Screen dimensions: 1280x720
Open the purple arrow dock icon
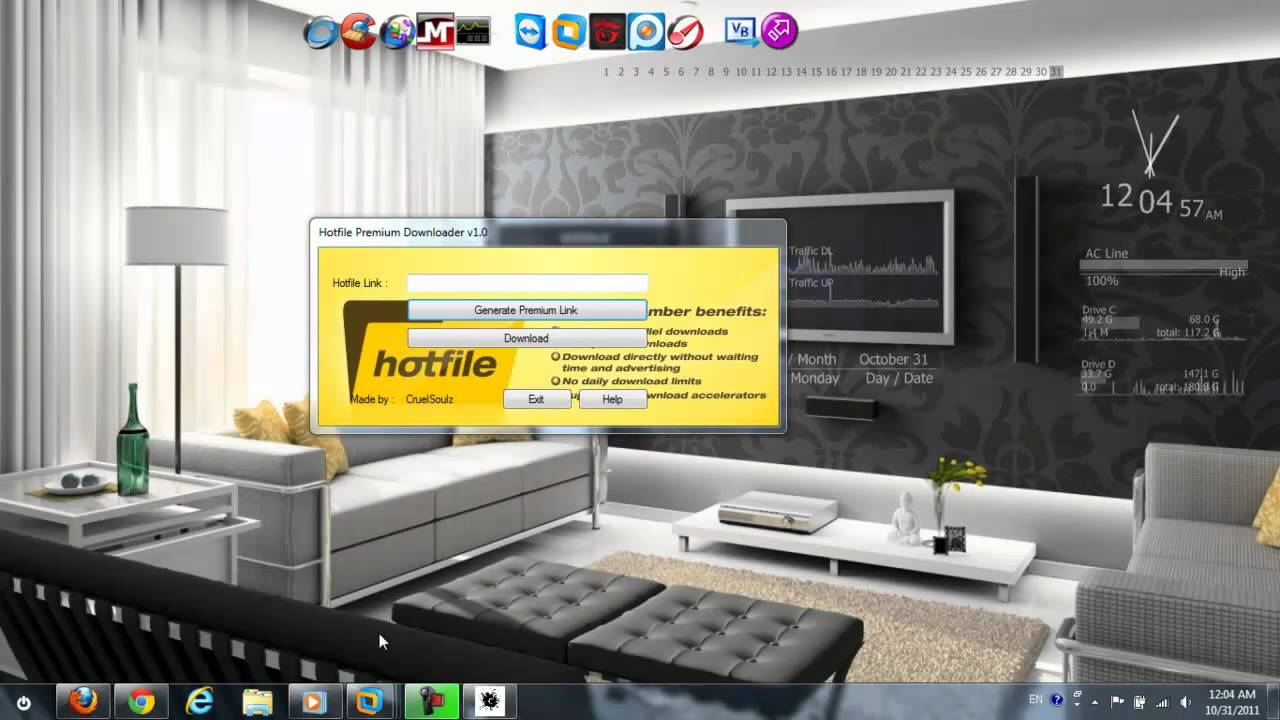click(x=779, y=32)
